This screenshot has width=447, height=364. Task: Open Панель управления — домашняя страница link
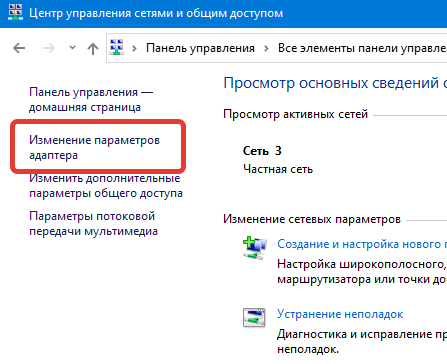coord(91,99)
